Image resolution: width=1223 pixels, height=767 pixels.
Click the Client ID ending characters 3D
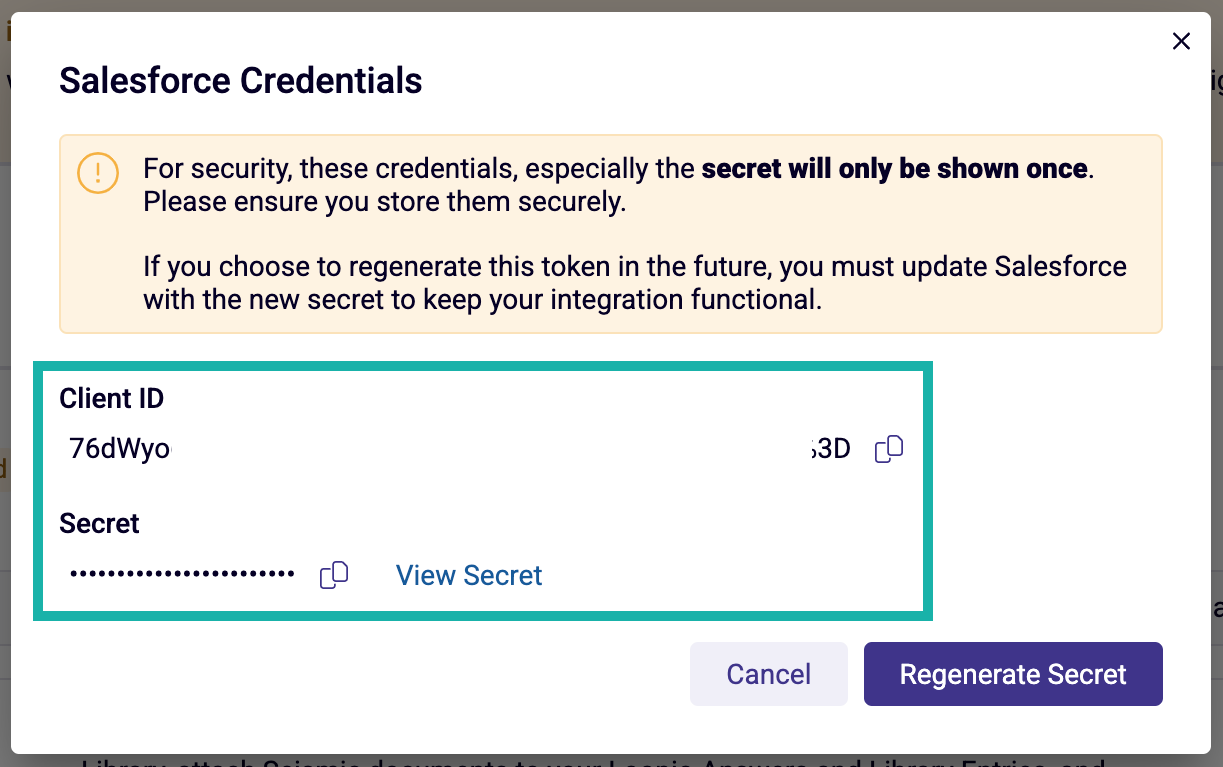pos(830,449)
